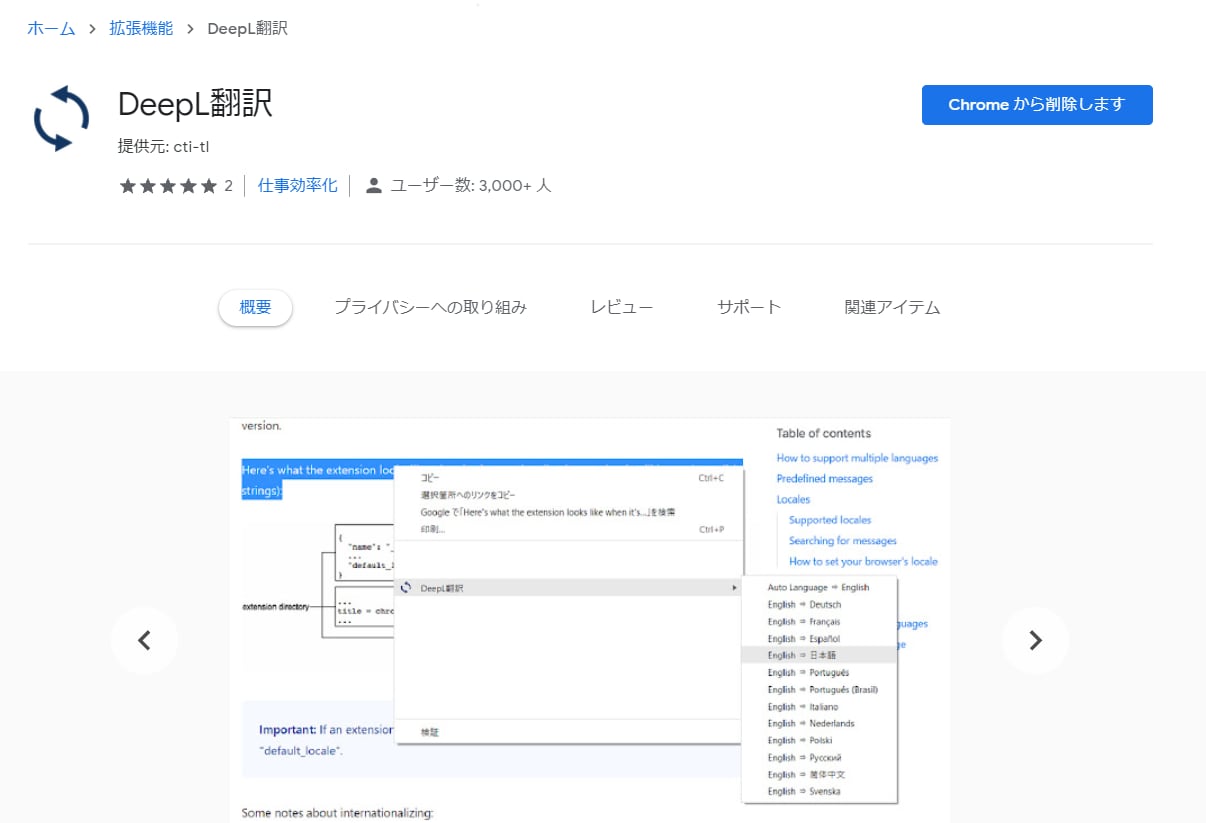Screen dimensions: 1206x823
Task: Click the ユーザー数: 3,000+ 人 text
Action: pyautogui.click(x=470, y=186)
